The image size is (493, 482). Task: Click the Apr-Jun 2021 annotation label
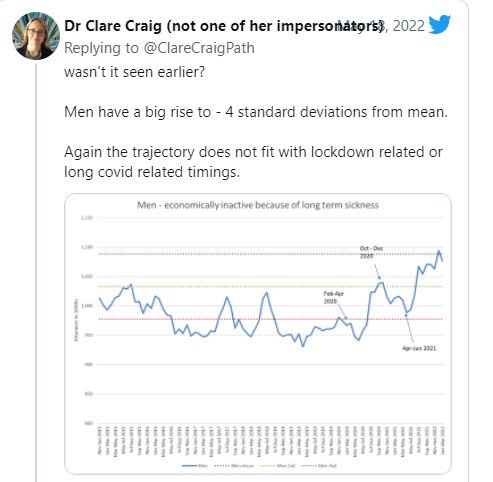(419, 348)
